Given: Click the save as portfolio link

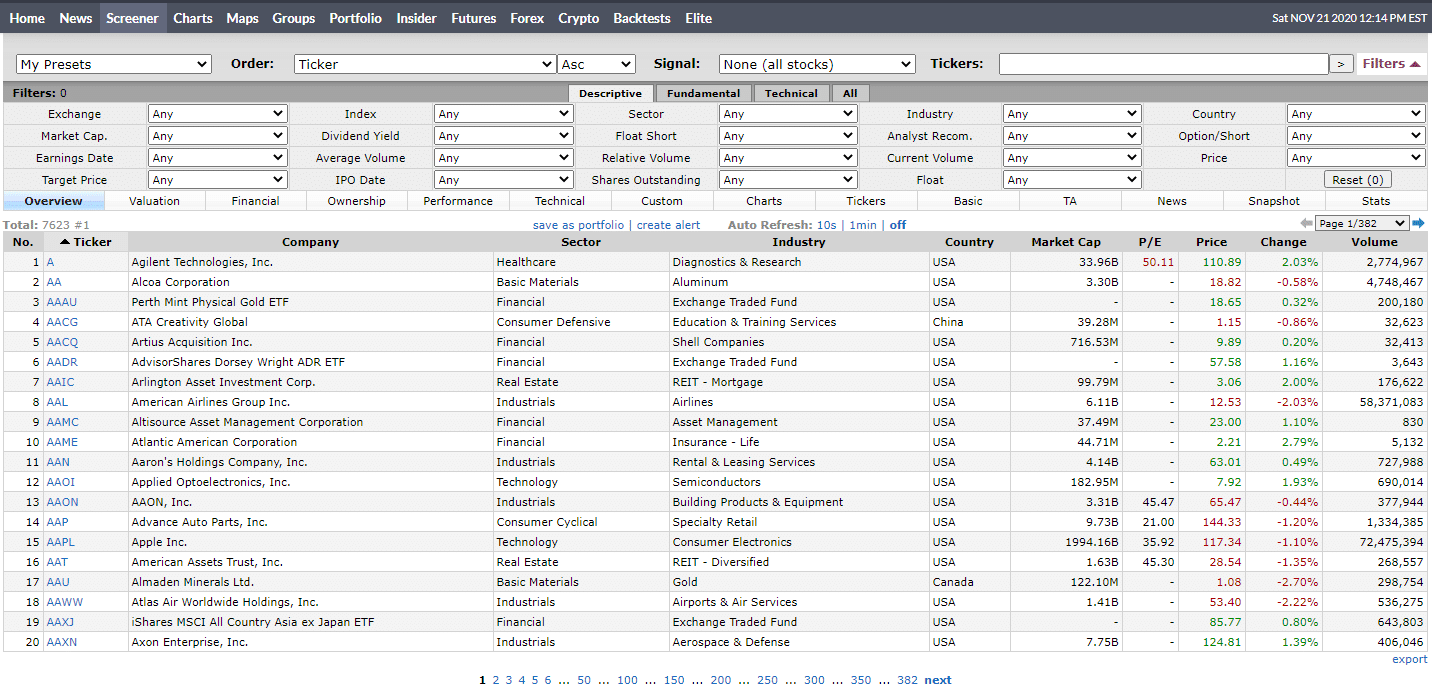Looking at the screenshot, I should pyautogui.click(x=578, y=225).
